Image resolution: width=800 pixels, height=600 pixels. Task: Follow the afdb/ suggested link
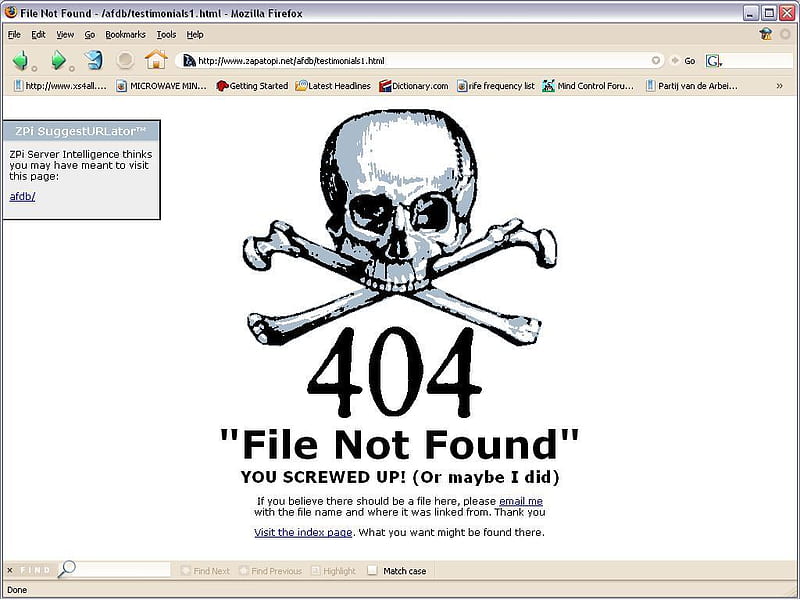click(22, 196)
